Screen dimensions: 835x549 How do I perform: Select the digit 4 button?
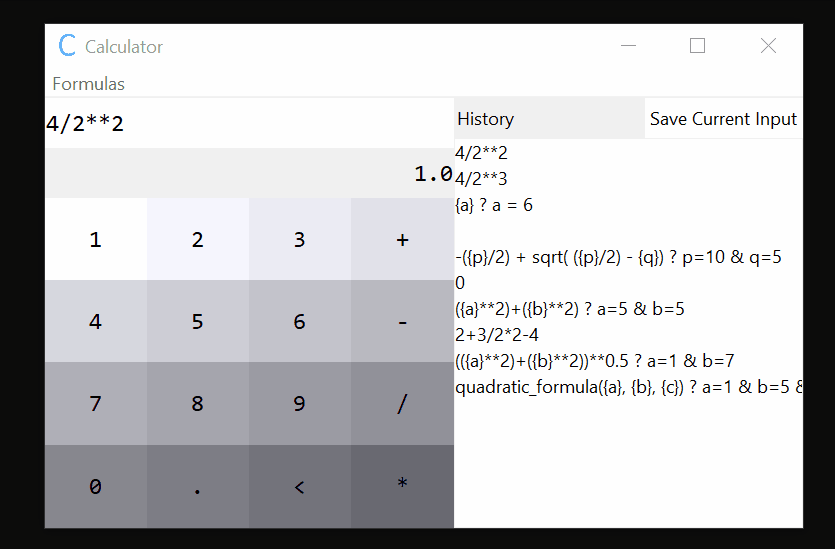96,322
